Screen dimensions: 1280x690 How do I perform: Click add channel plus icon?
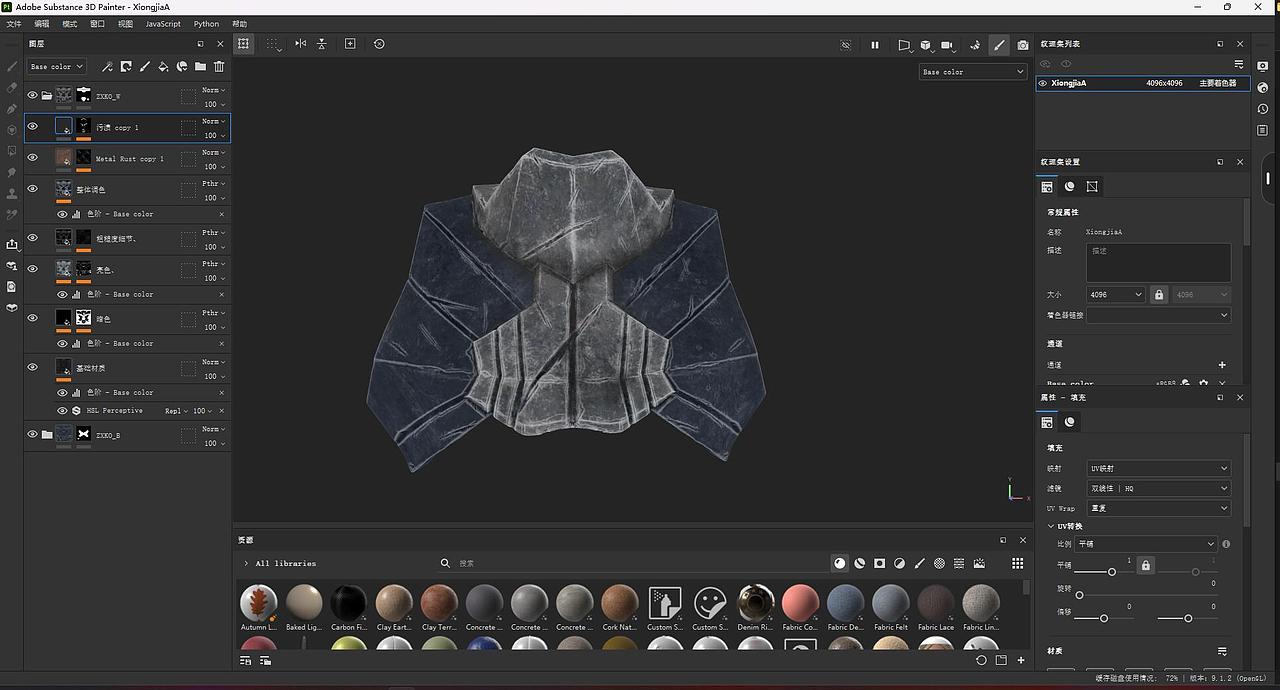(1222, 365)
